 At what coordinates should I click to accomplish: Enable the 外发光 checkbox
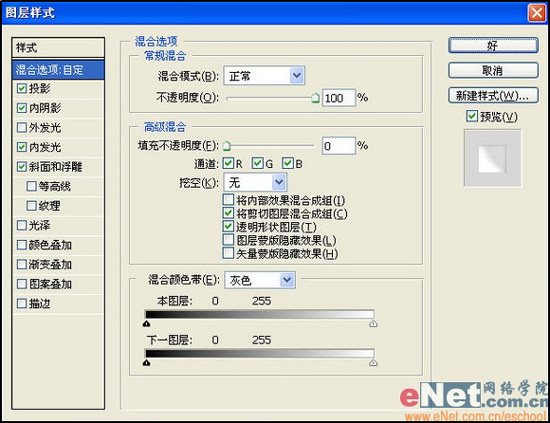coord(22,127)
